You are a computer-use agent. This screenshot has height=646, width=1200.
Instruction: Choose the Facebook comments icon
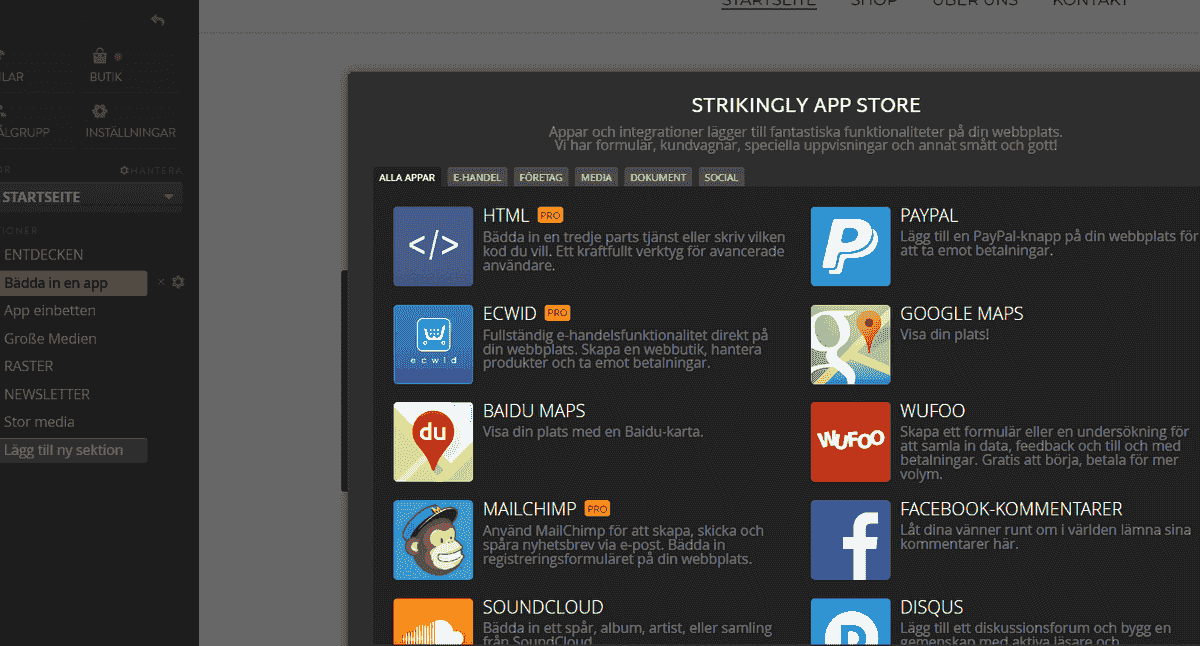[851, 540]
